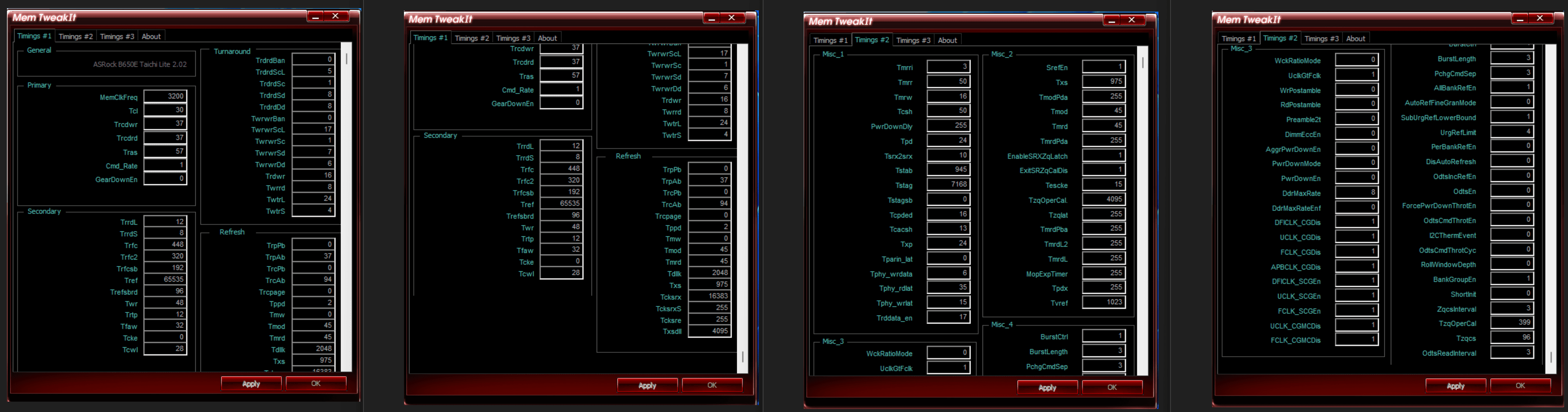Click the vertical scrollbar in leftmost window
The image size is (1568, 412).
(346, 207)
